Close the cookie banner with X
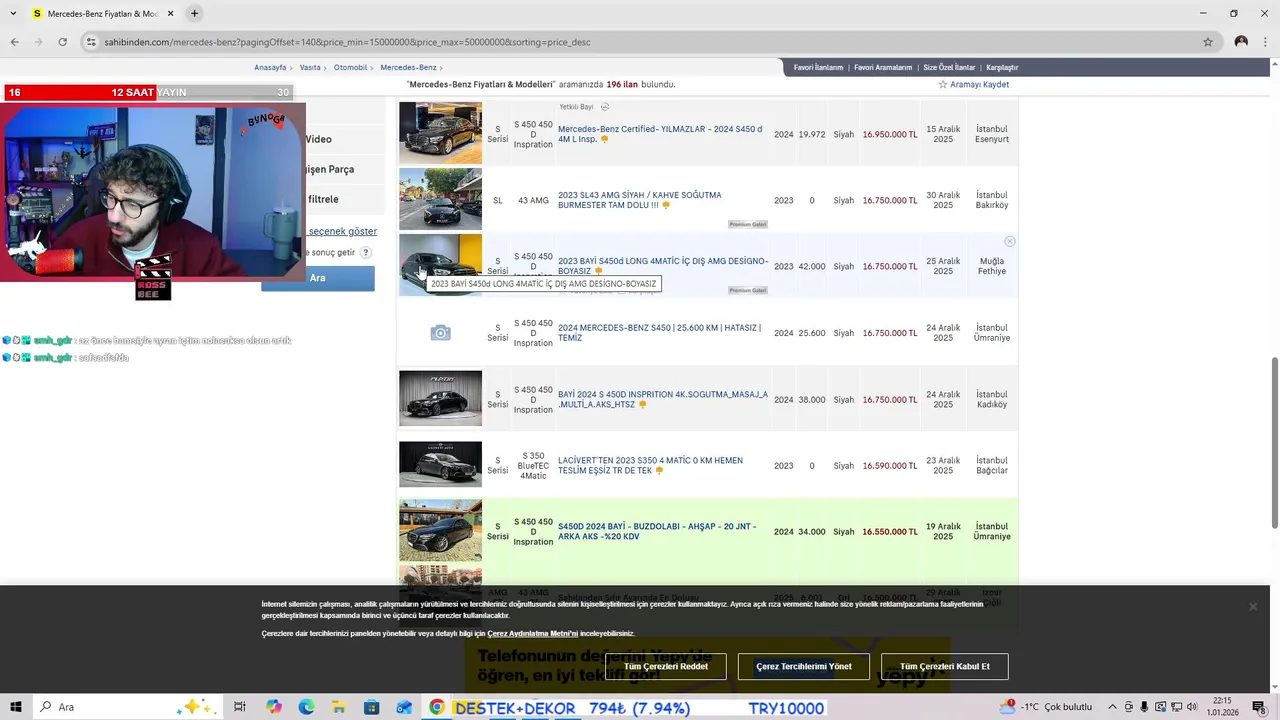 (x=1252, y=606)
